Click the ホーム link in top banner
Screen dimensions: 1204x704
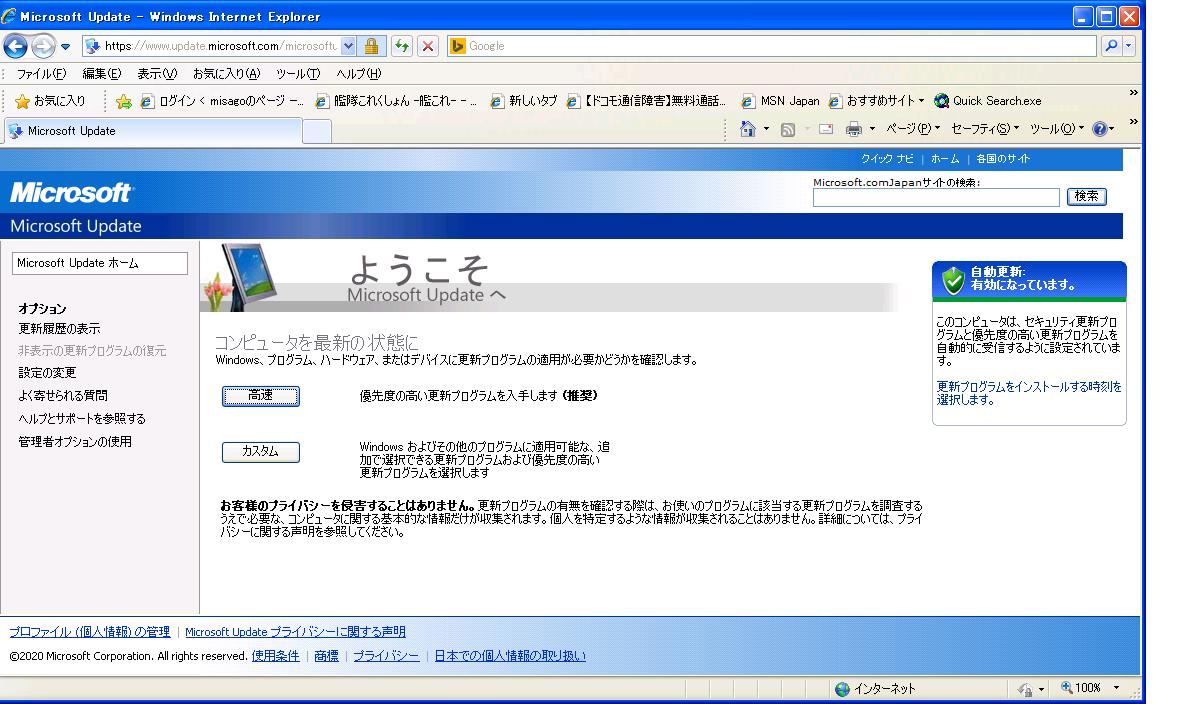944,159
